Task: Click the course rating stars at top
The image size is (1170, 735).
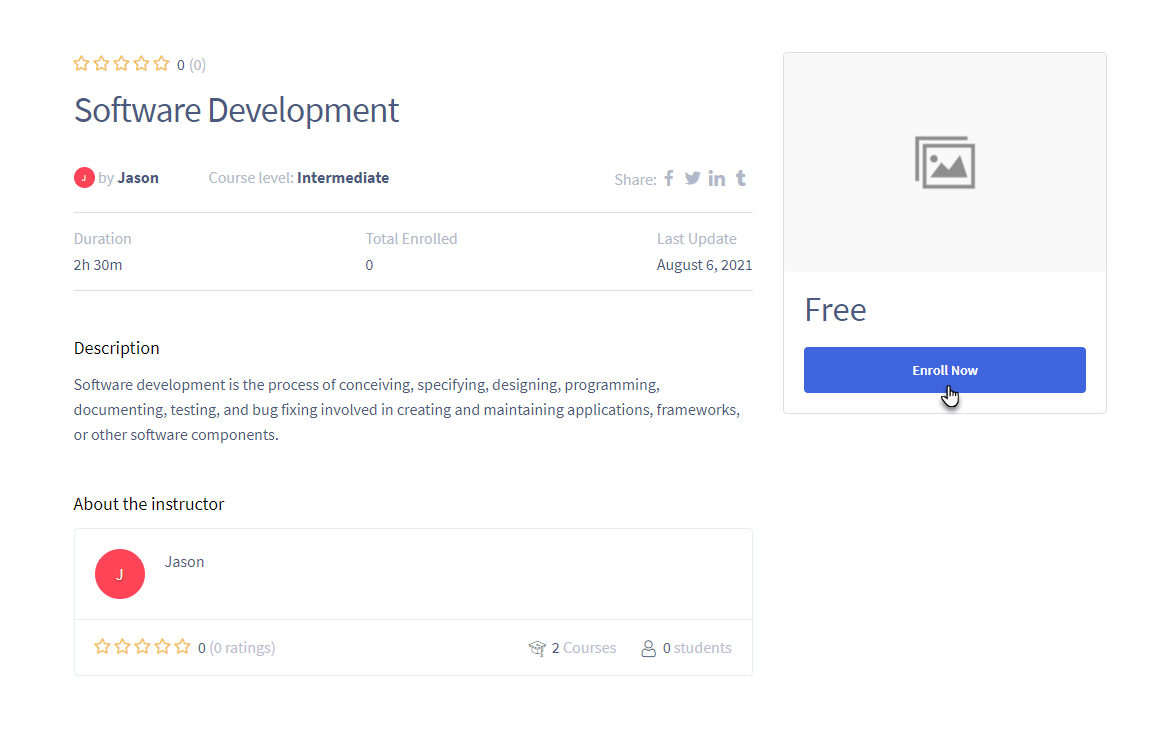Action: [122, 64]
